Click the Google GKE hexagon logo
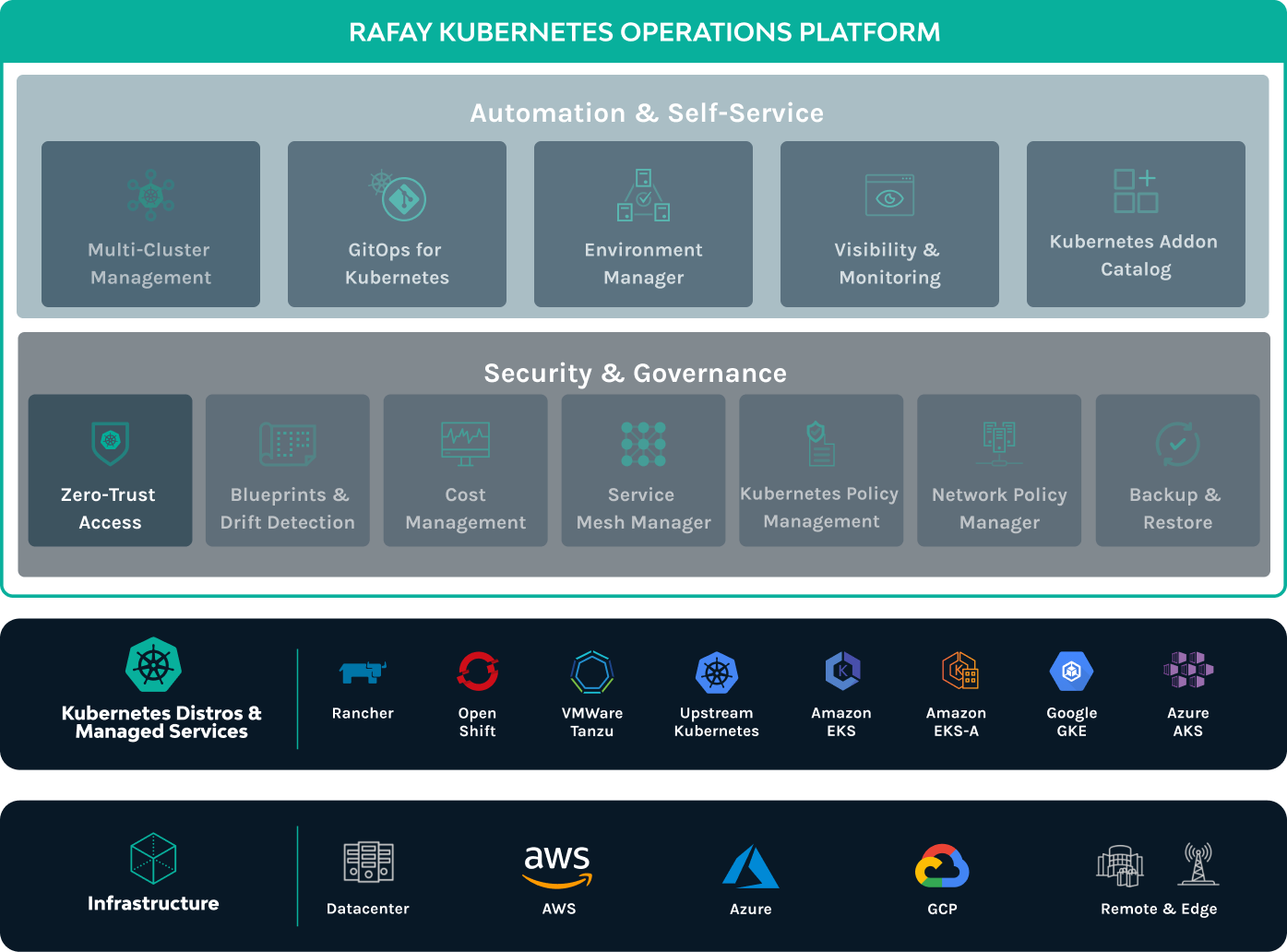 (x=1072, y=672)
